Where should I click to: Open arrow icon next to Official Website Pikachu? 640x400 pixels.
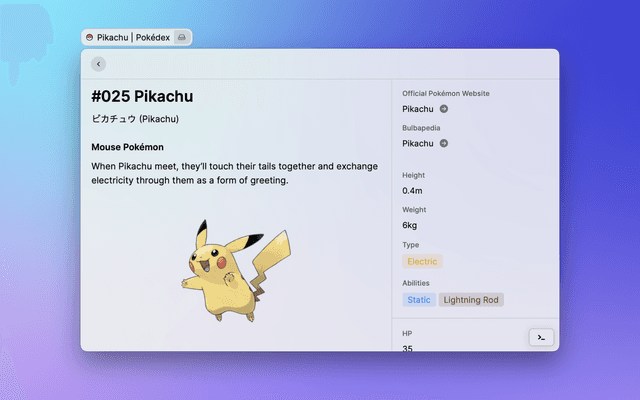click(444, 109)
